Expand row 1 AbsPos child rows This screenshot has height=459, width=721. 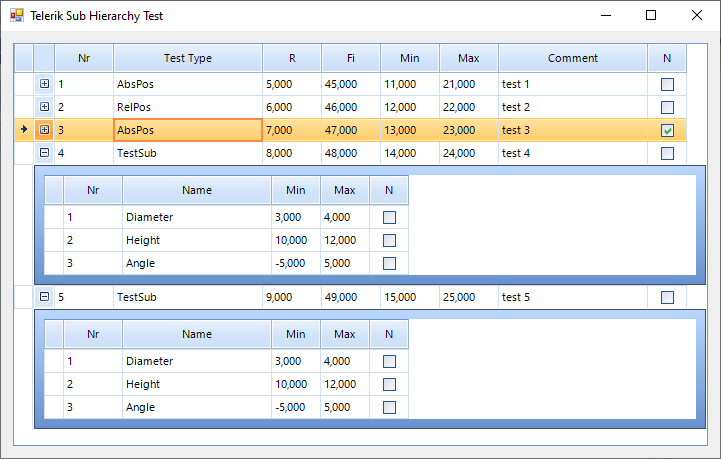44,84
